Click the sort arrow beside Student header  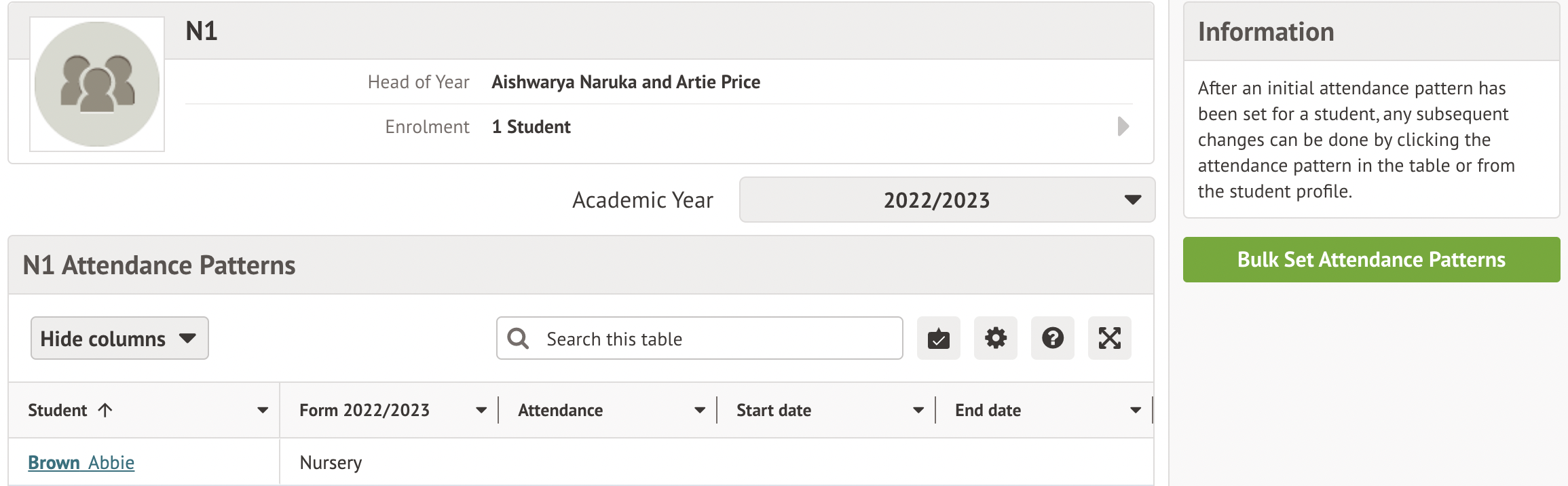(105, 410)
